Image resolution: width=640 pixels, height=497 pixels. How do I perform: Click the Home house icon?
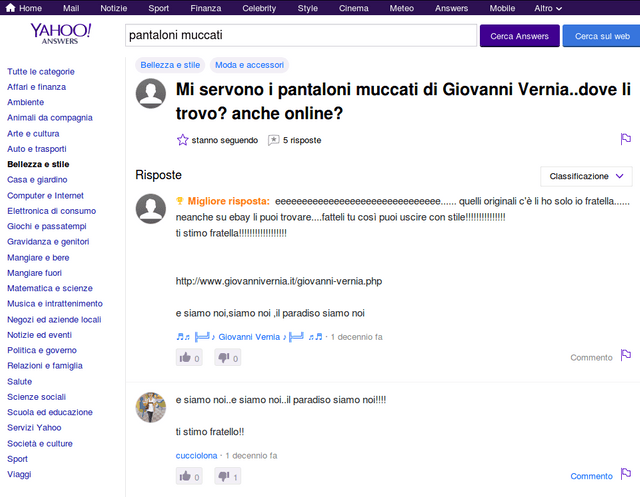click(x=10, y=8)
